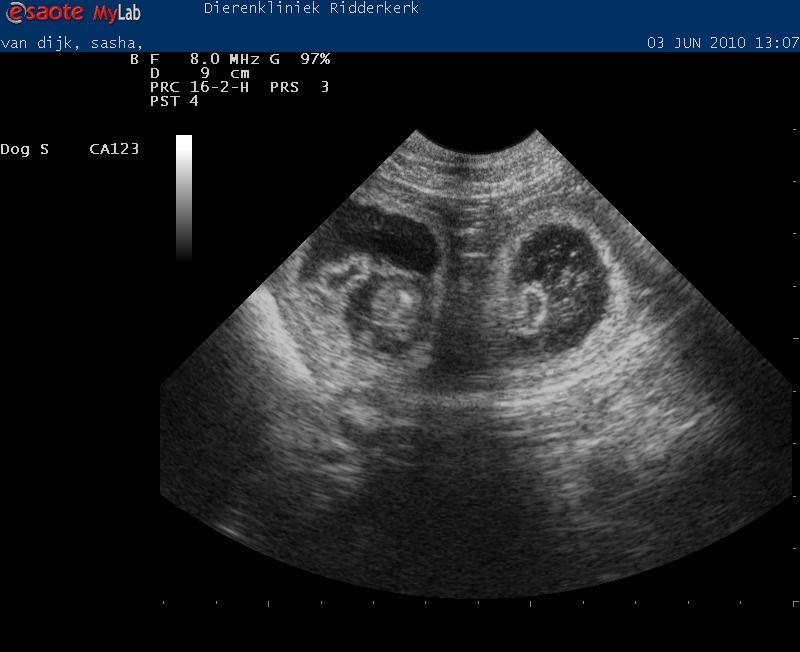
Task: Click the MyLab brand label
Action: [118, 14]
